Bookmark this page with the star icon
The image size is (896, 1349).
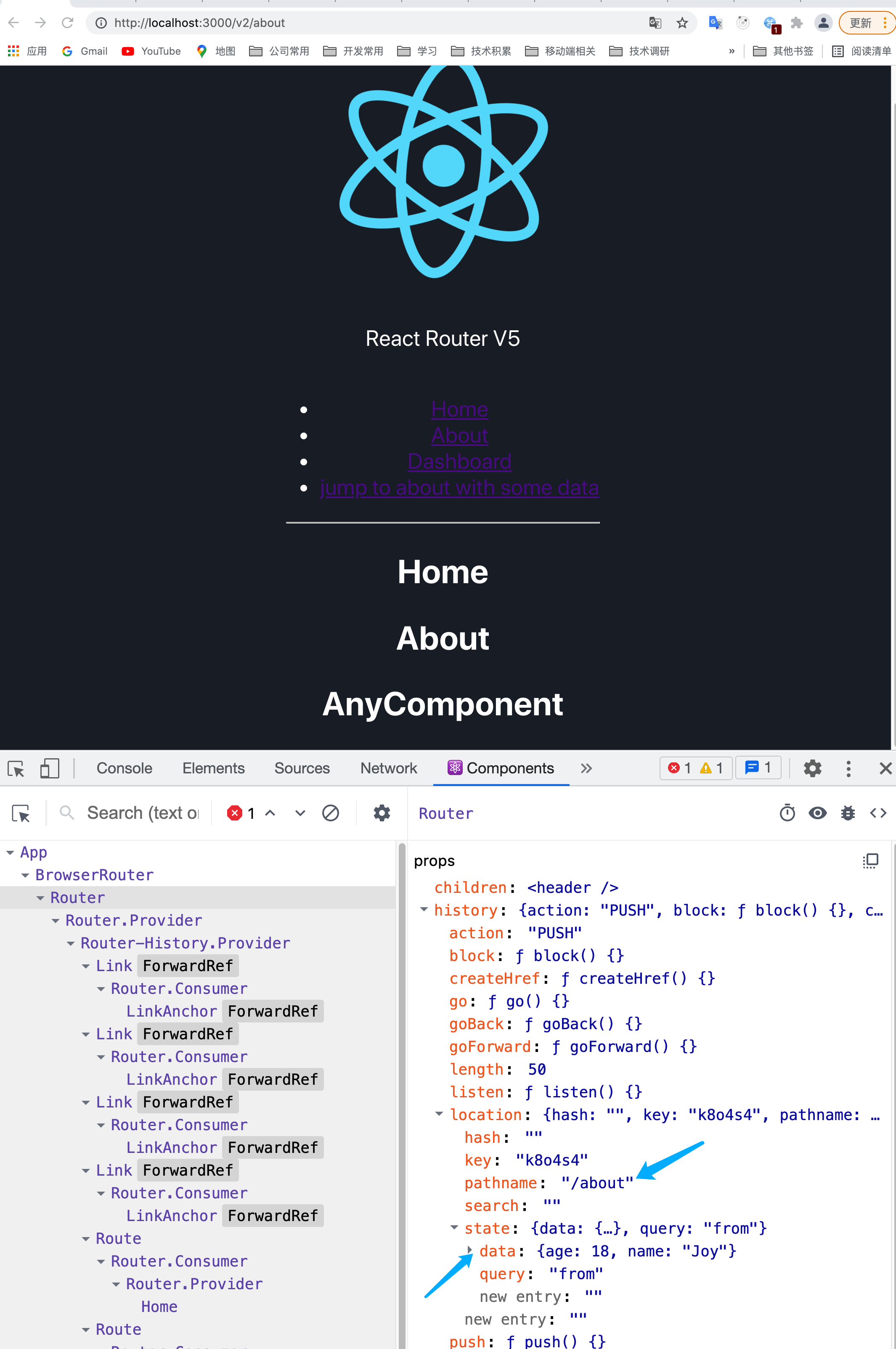pyautogui.click(x=682, y=23)
